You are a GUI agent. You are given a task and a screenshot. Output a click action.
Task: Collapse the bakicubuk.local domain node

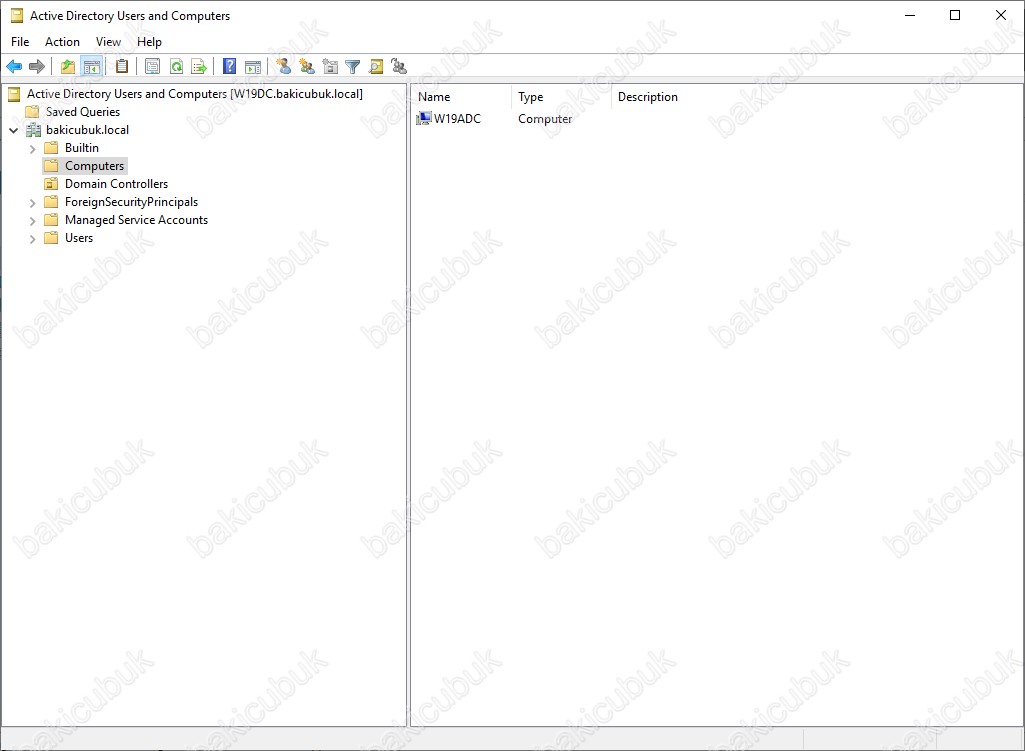14,130
